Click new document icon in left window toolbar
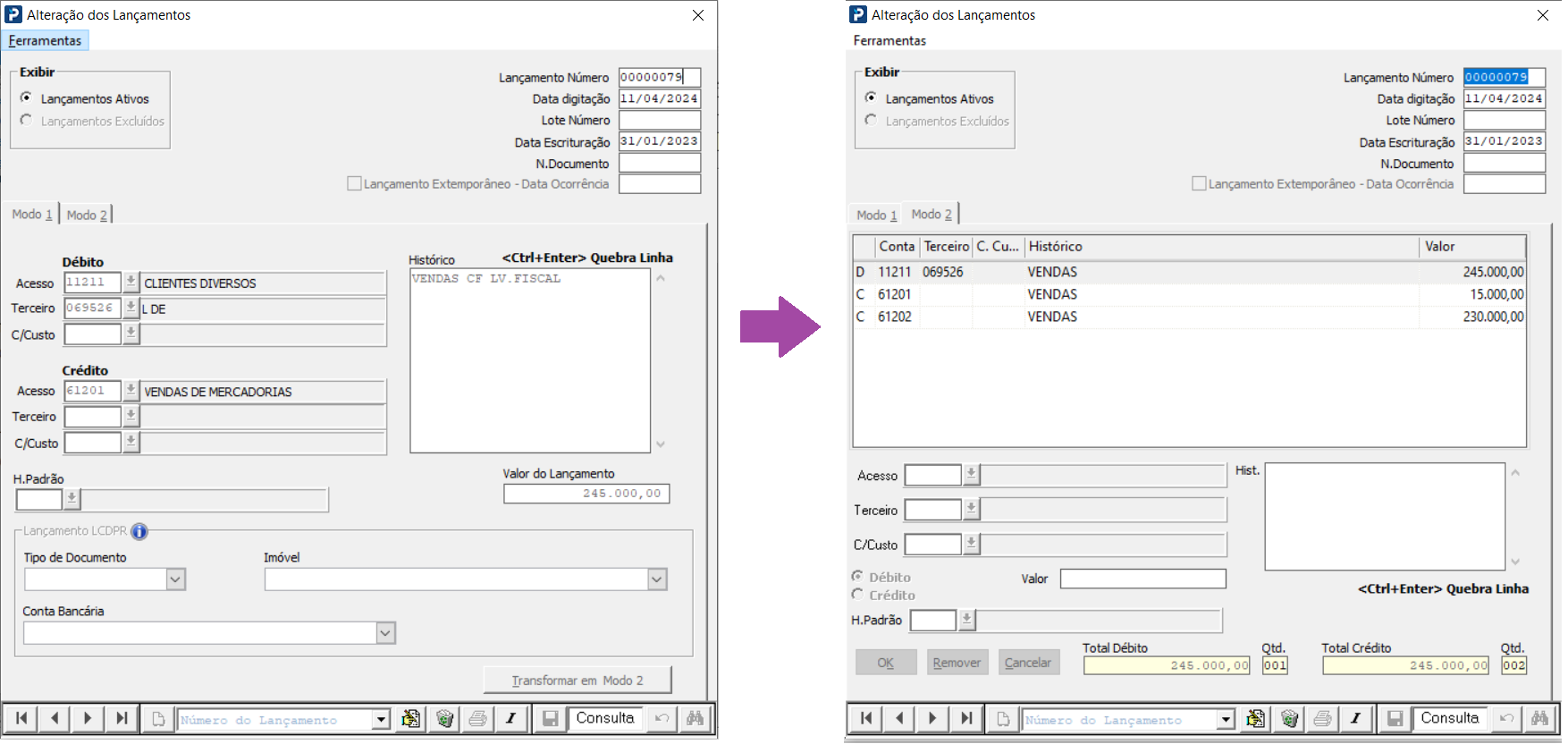Screen dimensions: 1568x744 click(x=158, y=719)
